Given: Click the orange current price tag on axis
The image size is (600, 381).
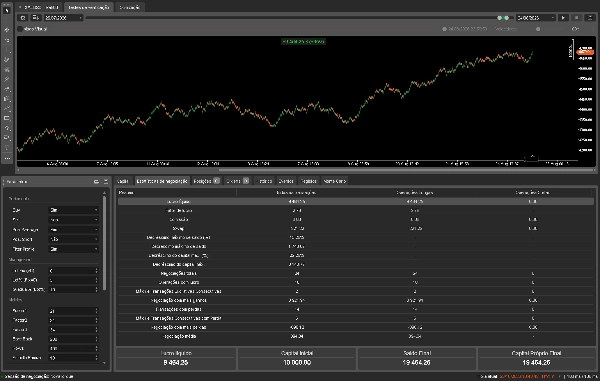Looking at the screenshot, I should (585, 52).
